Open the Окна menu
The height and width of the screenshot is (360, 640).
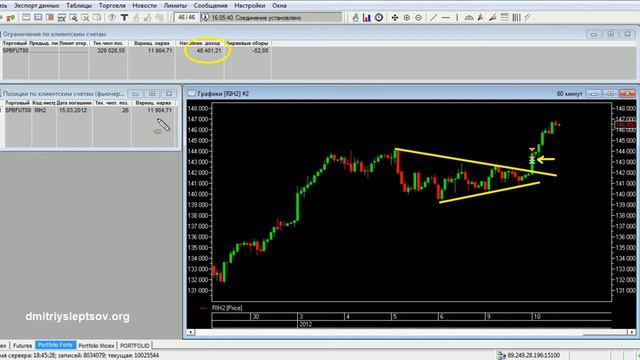pos(279,6)
